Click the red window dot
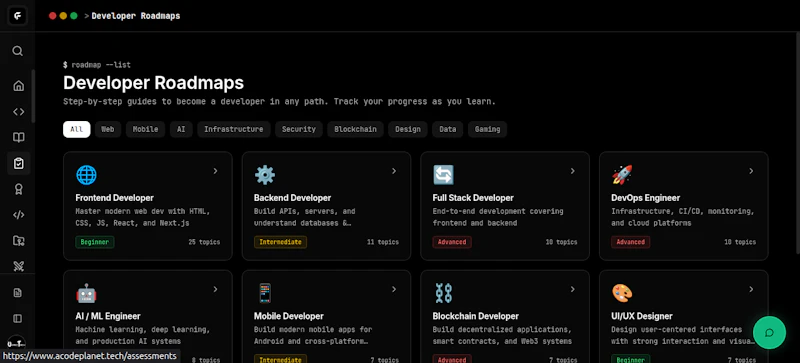Screen dimensions: 800x363 tap(52, 16)
